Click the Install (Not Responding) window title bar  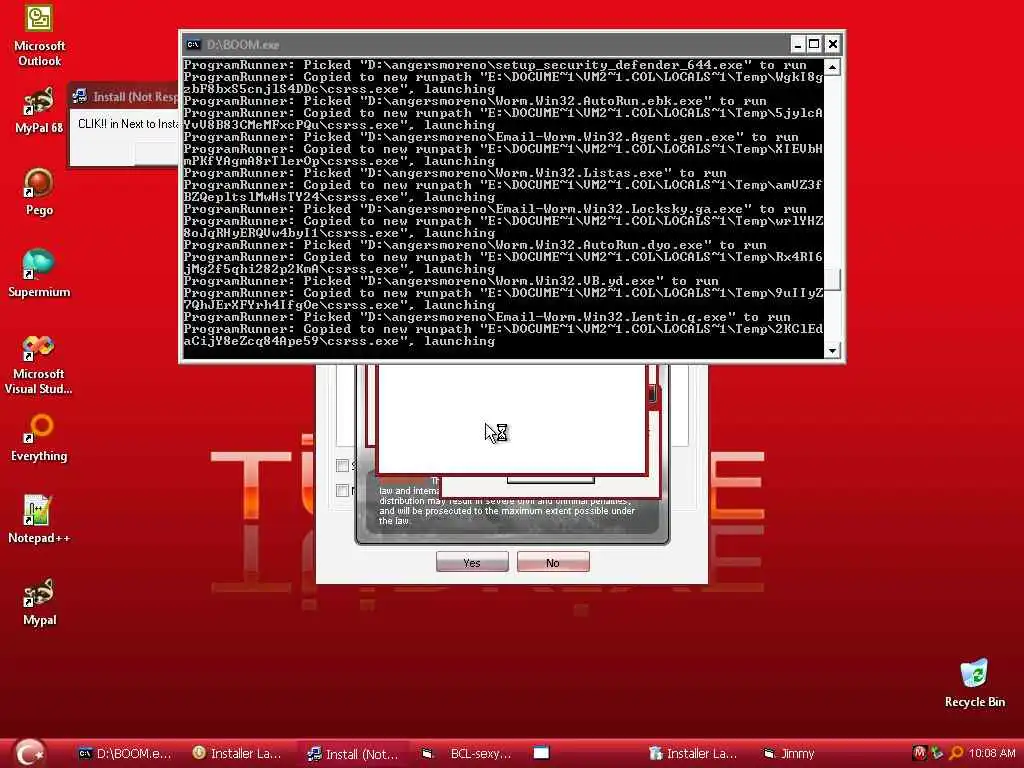click(x=124, y=97)
